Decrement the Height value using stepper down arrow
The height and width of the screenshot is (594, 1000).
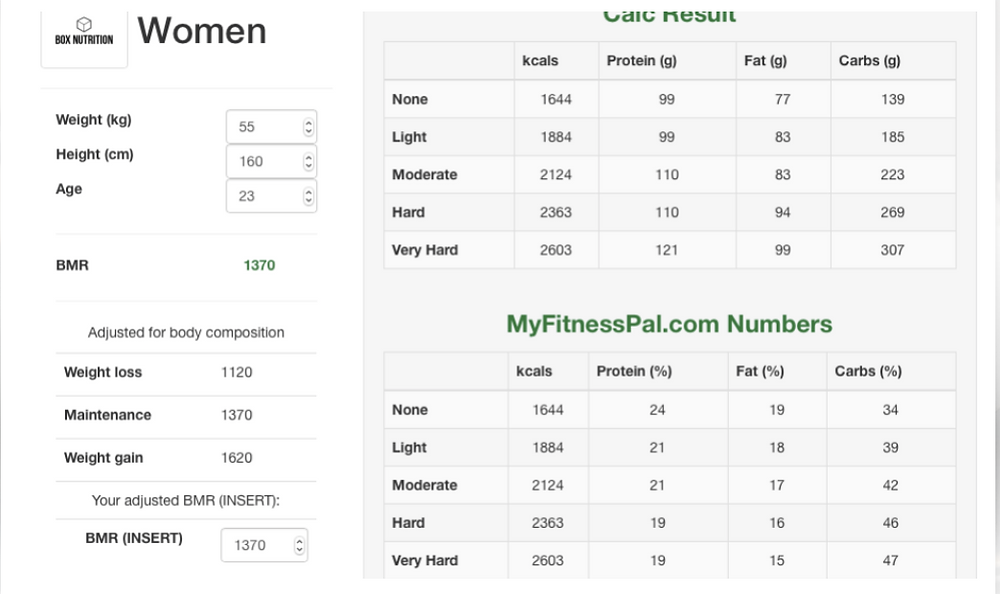click(x=310, y=166)
